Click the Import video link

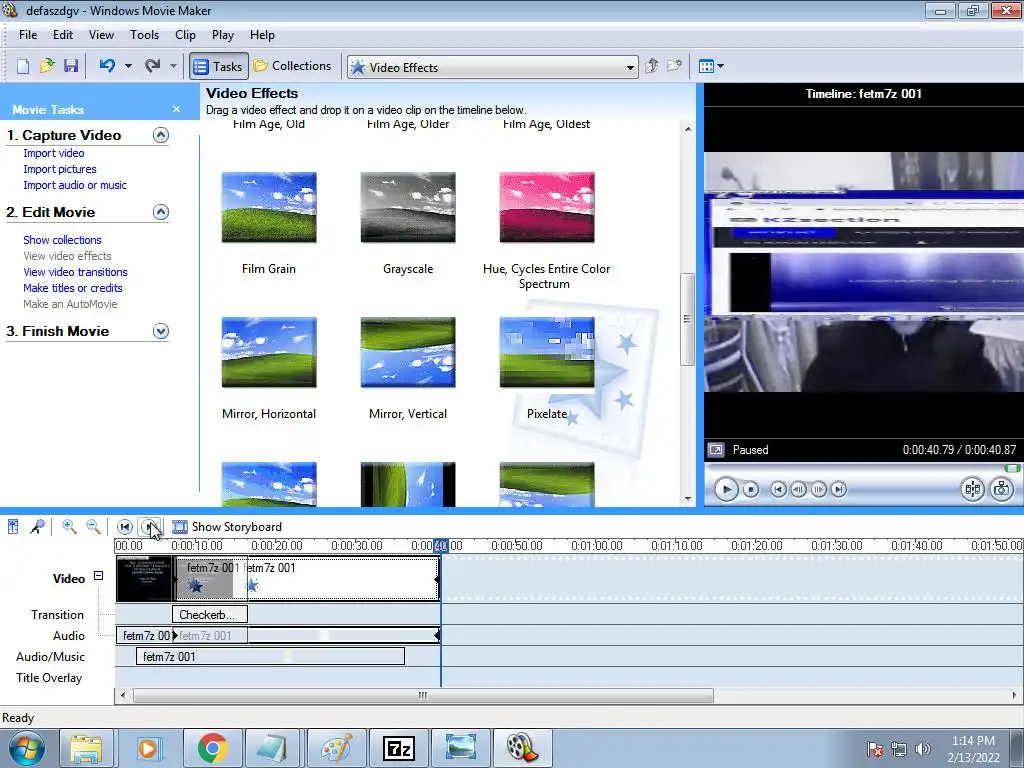pyautogui.click(x=54, y=153)
